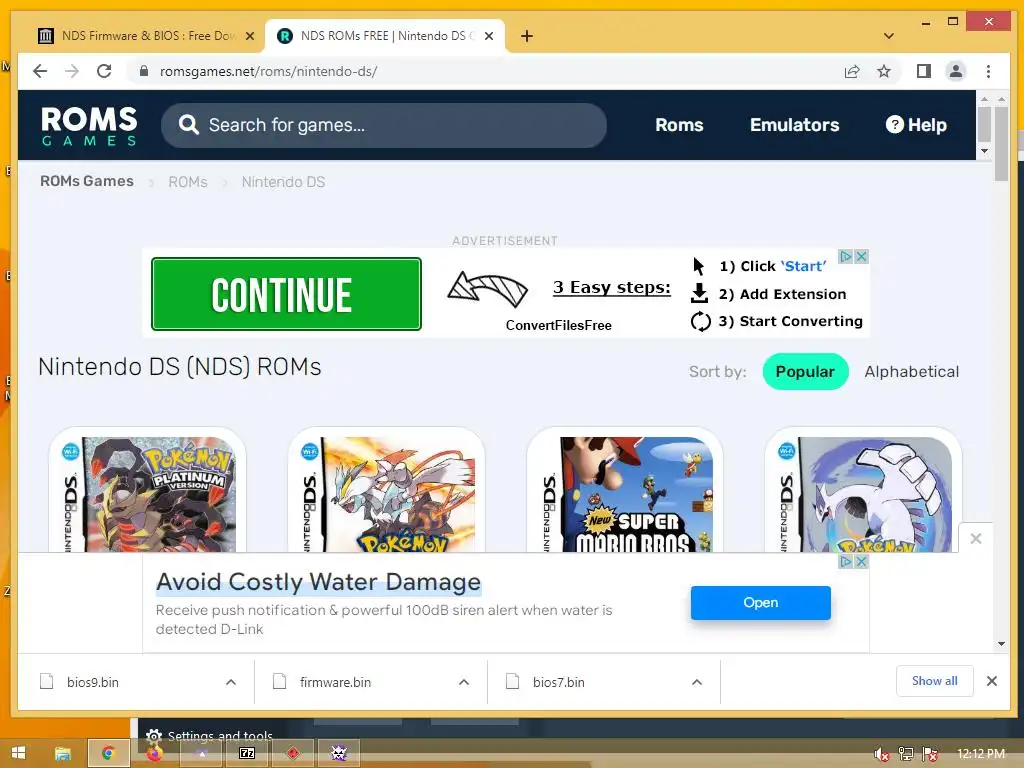
Task: Go back to the previous page
Action: (x=40, y=71)
